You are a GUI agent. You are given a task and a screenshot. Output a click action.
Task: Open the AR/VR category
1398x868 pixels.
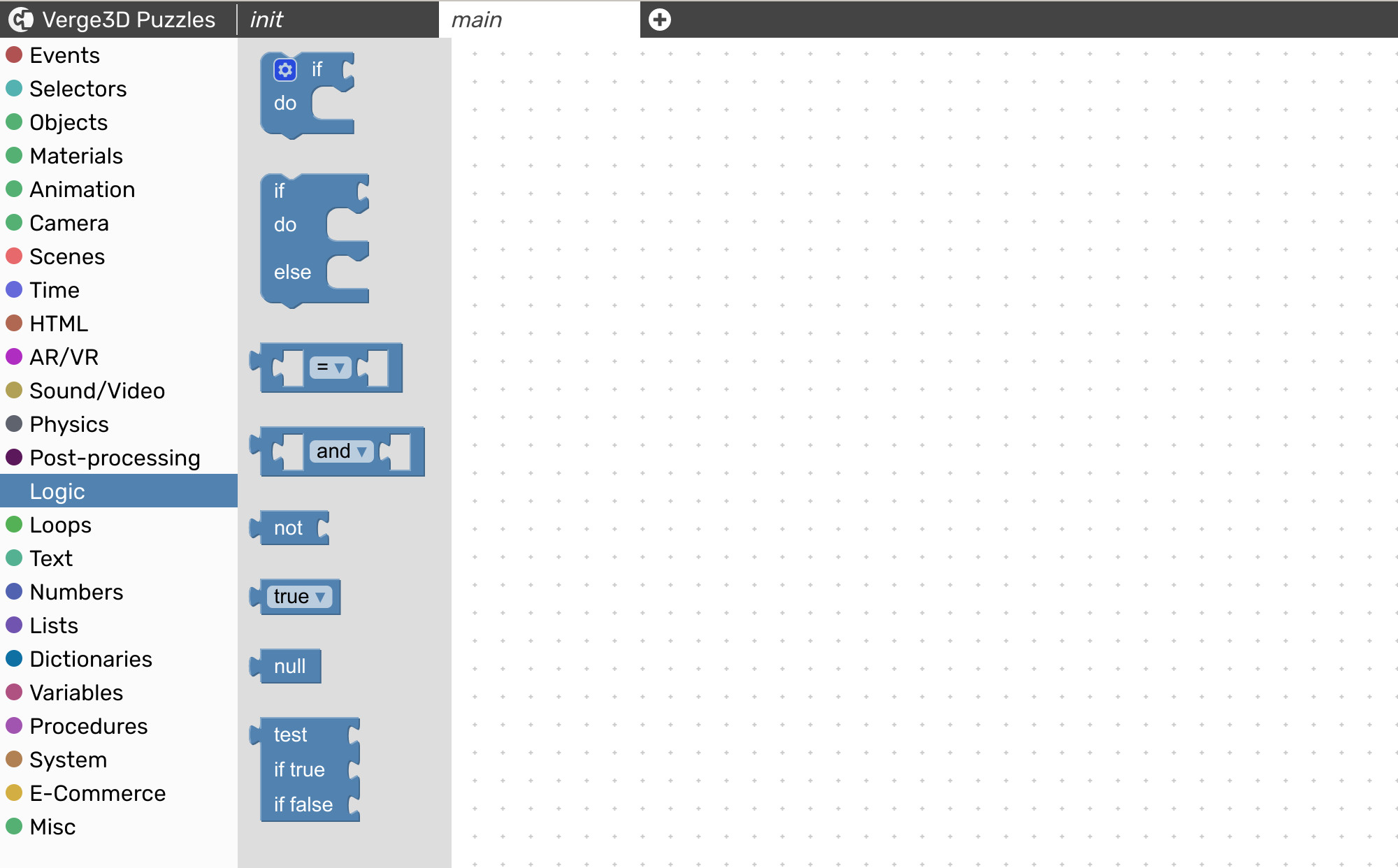(119, 357)
